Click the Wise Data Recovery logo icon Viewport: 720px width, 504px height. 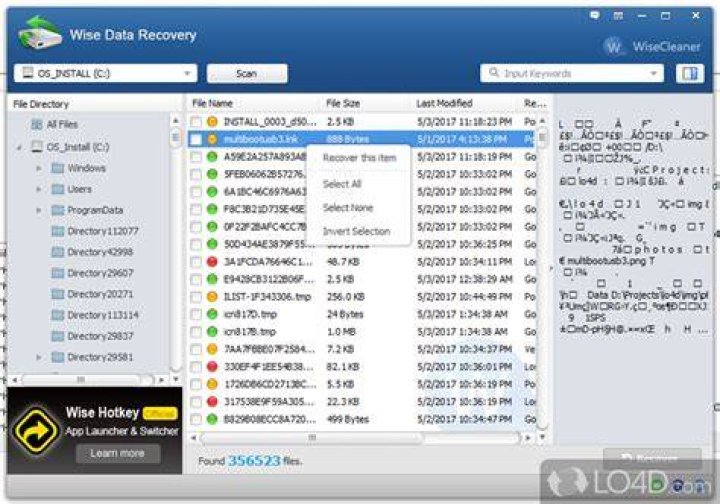tap(40, 33)
